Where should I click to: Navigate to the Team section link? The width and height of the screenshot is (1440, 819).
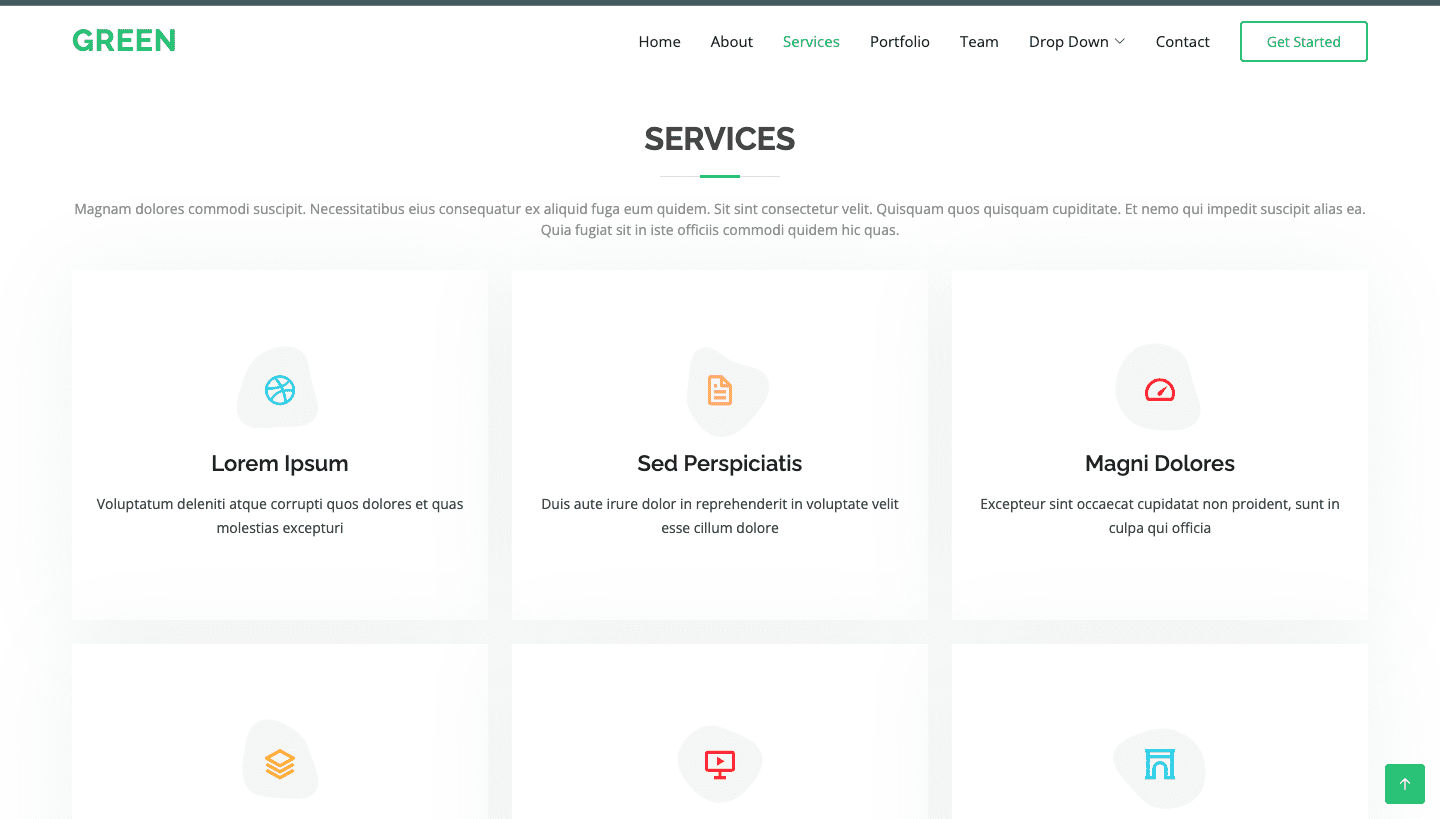tap(979, 42)
